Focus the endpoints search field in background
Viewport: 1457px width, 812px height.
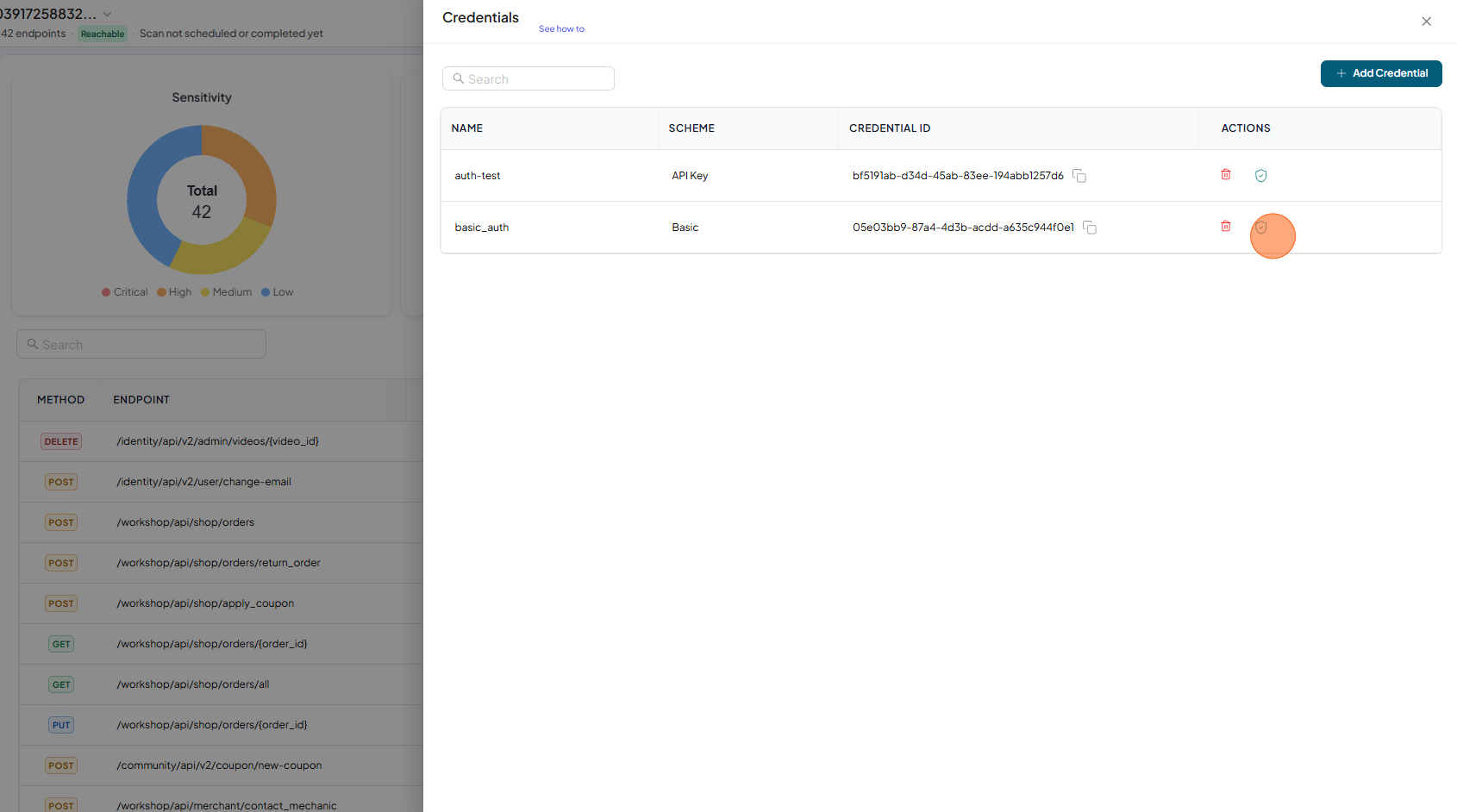[x=141, y=344]
